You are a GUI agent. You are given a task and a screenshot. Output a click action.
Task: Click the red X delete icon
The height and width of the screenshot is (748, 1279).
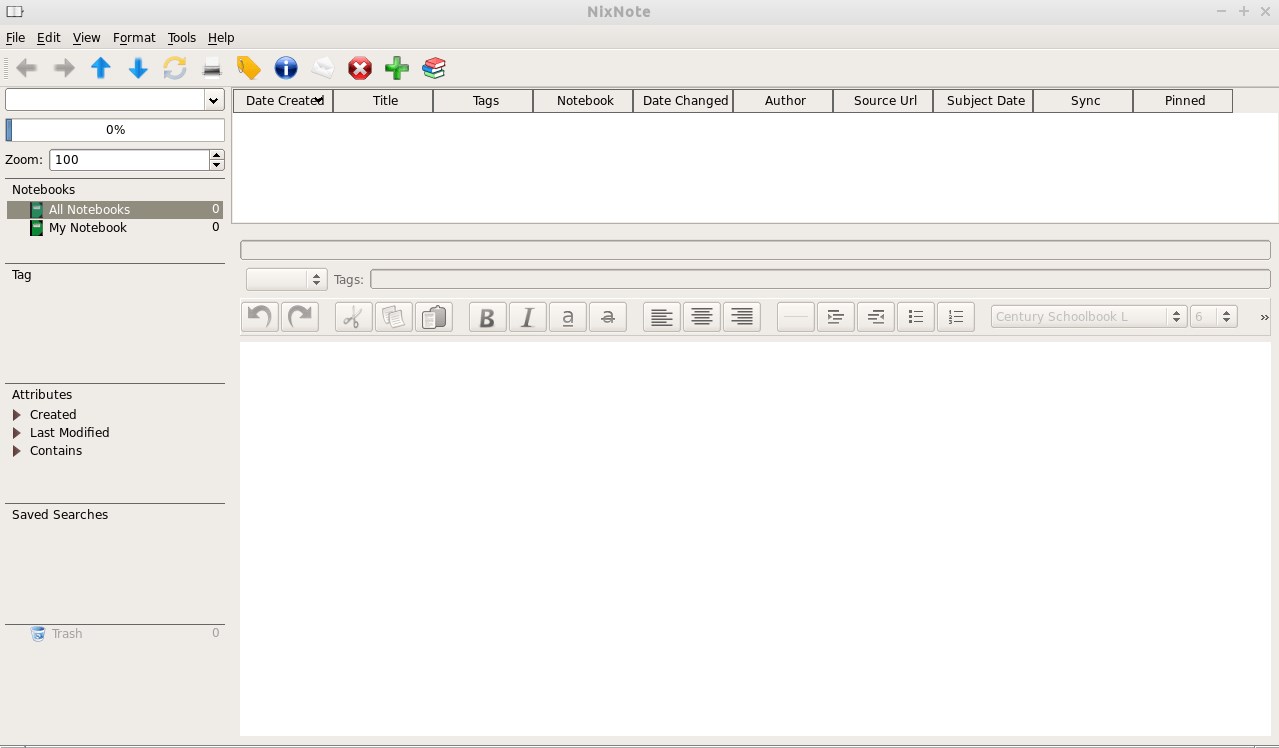360,68
